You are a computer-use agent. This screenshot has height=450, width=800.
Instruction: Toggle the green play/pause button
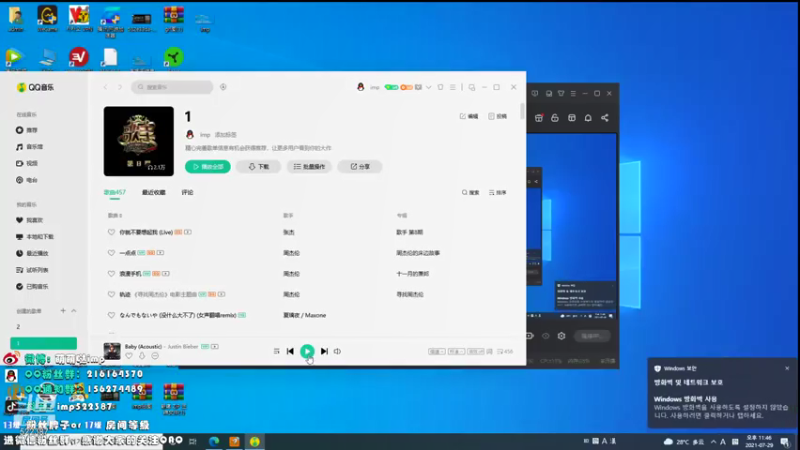pyautogui.click(x=307, y=351)
